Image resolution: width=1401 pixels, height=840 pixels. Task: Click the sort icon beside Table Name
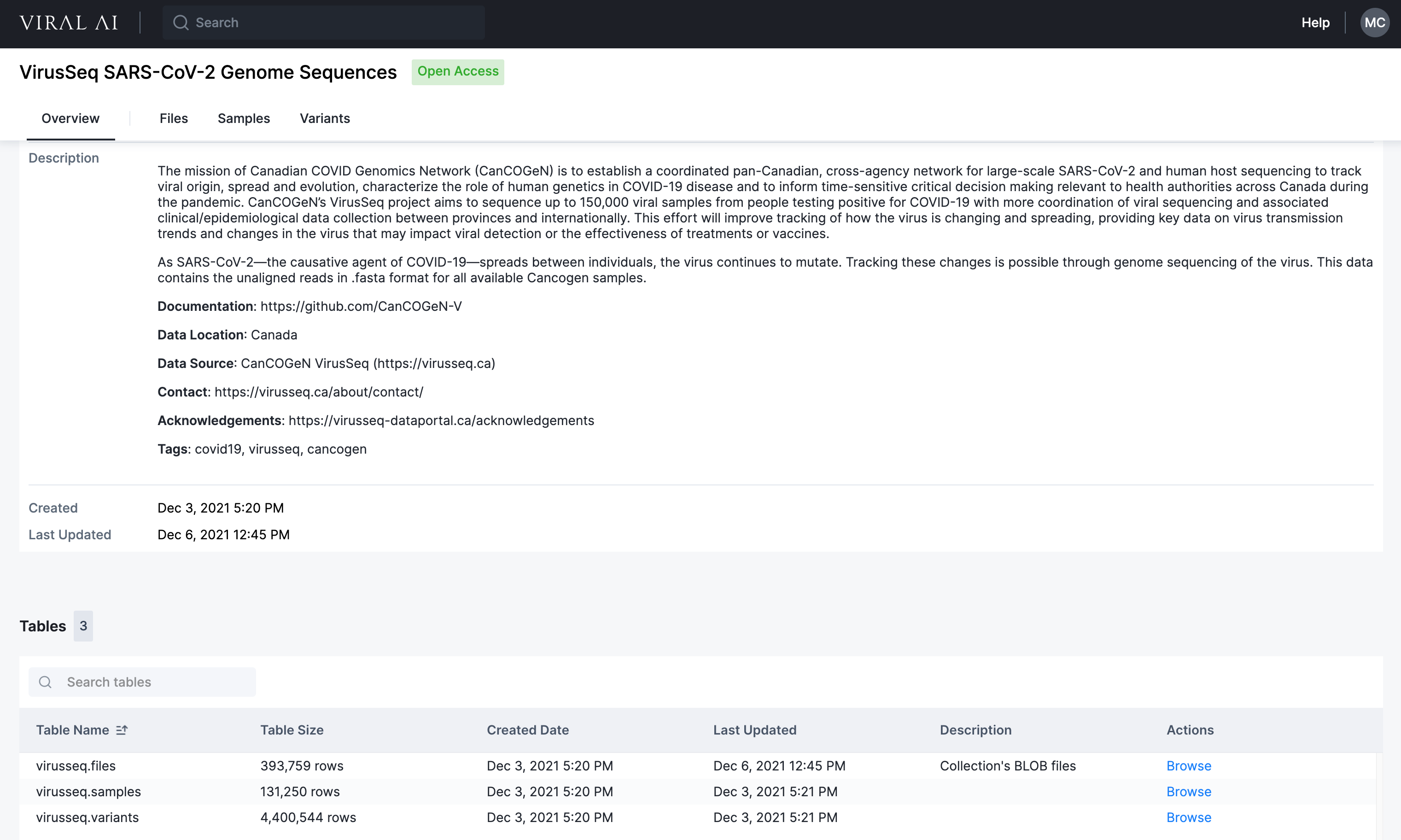pos(122,730)
